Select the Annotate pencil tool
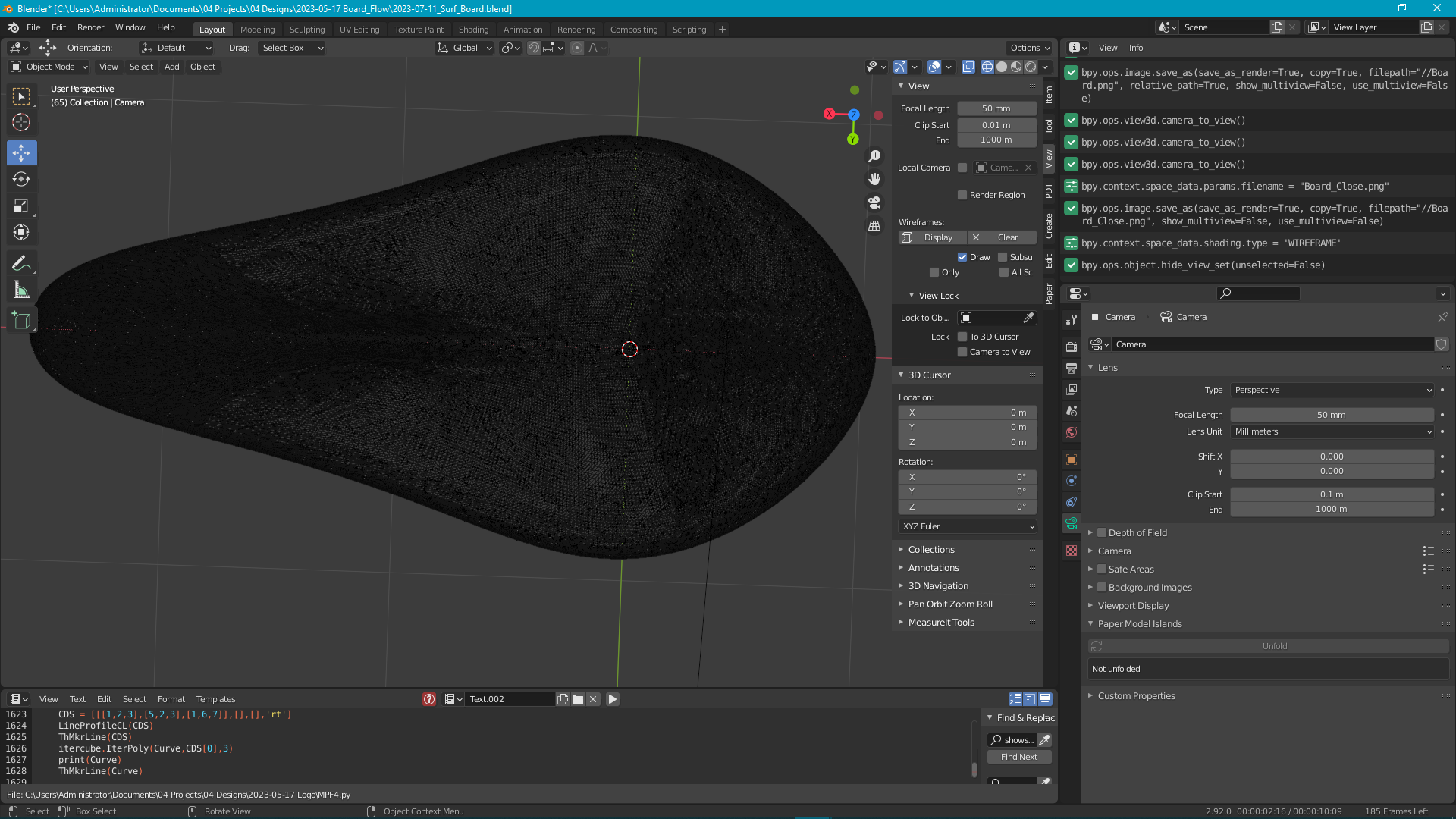The image size is (1456, 819). pos(21,263)
